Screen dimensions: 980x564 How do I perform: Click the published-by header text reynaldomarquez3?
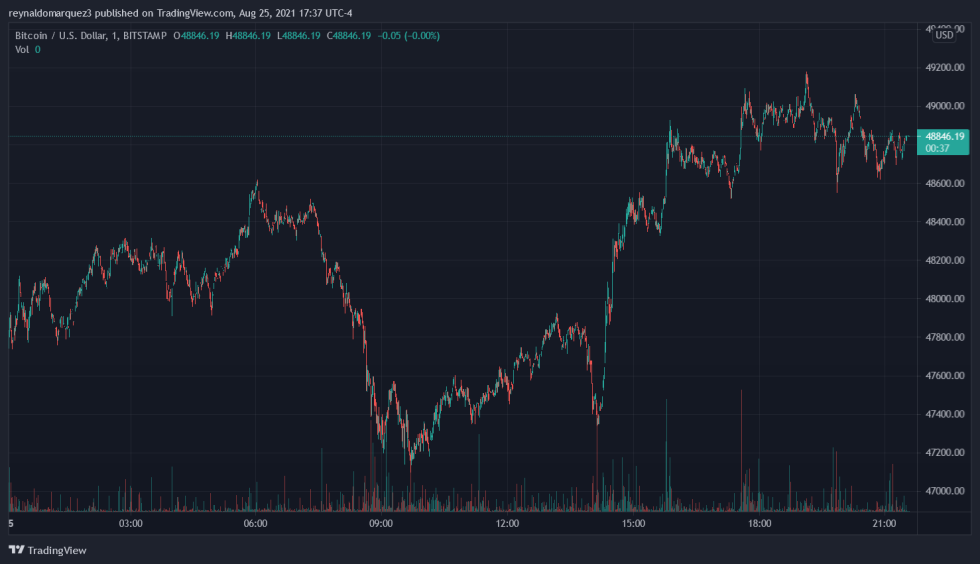[x=50, y=13]
